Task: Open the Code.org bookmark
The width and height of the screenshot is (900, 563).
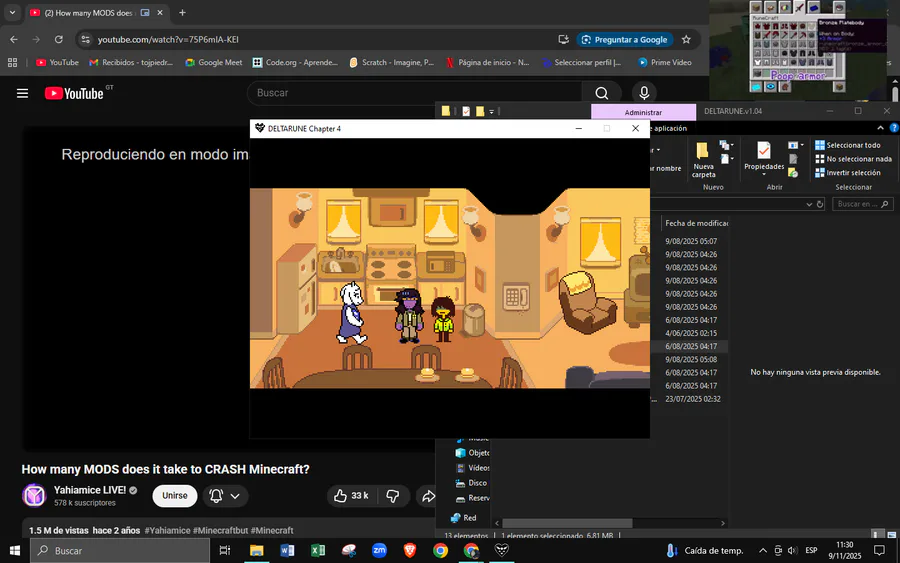Action: [x=295, y=63]
